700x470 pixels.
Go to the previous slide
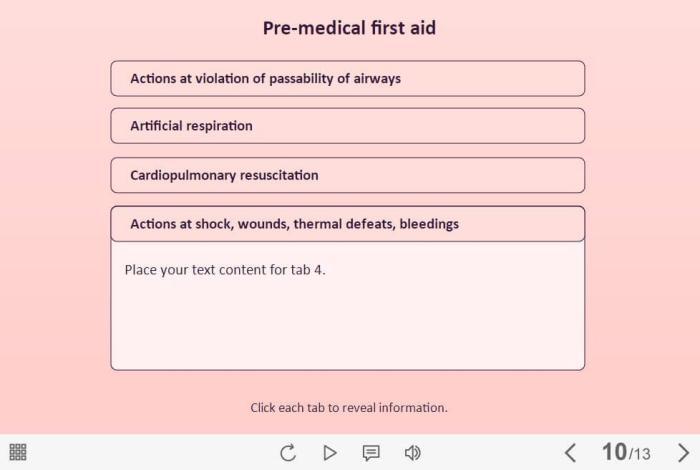(x=570, y=453)
